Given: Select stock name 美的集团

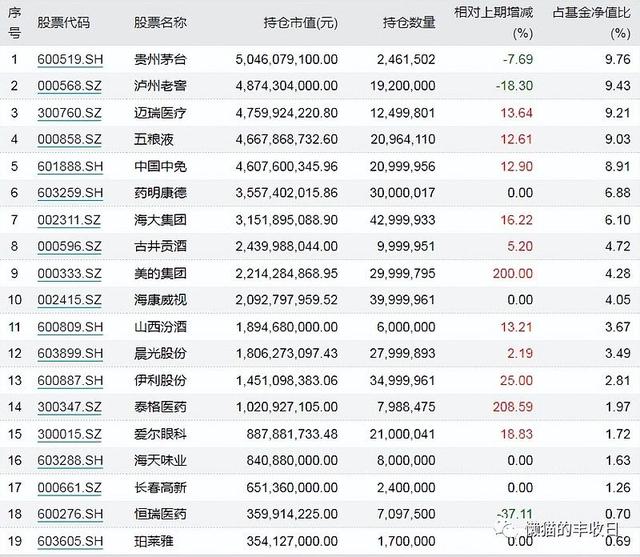Looking at the screenshot, I should [x=160, y=274].
